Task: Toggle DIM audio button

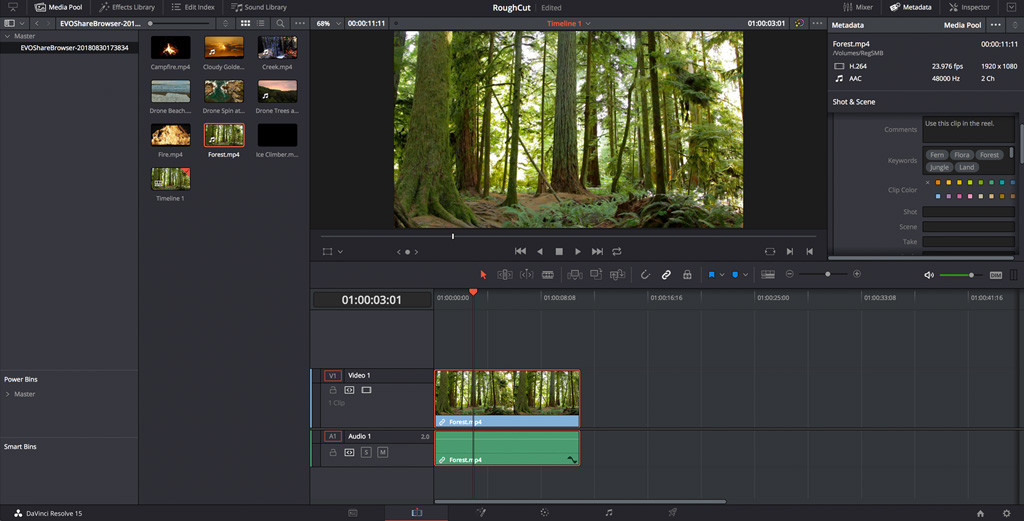Action: point(995,275)
